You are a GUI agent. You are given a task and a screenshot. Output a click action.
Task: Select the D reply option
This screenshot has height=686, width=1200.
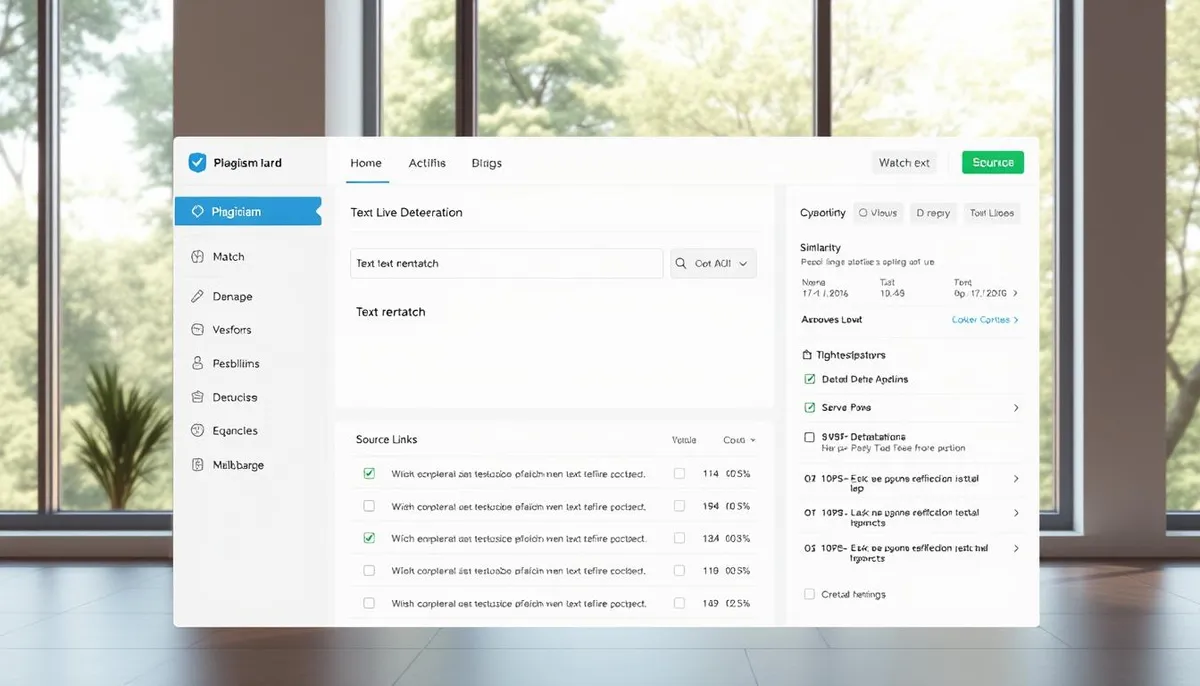click(x=932, y=213)
